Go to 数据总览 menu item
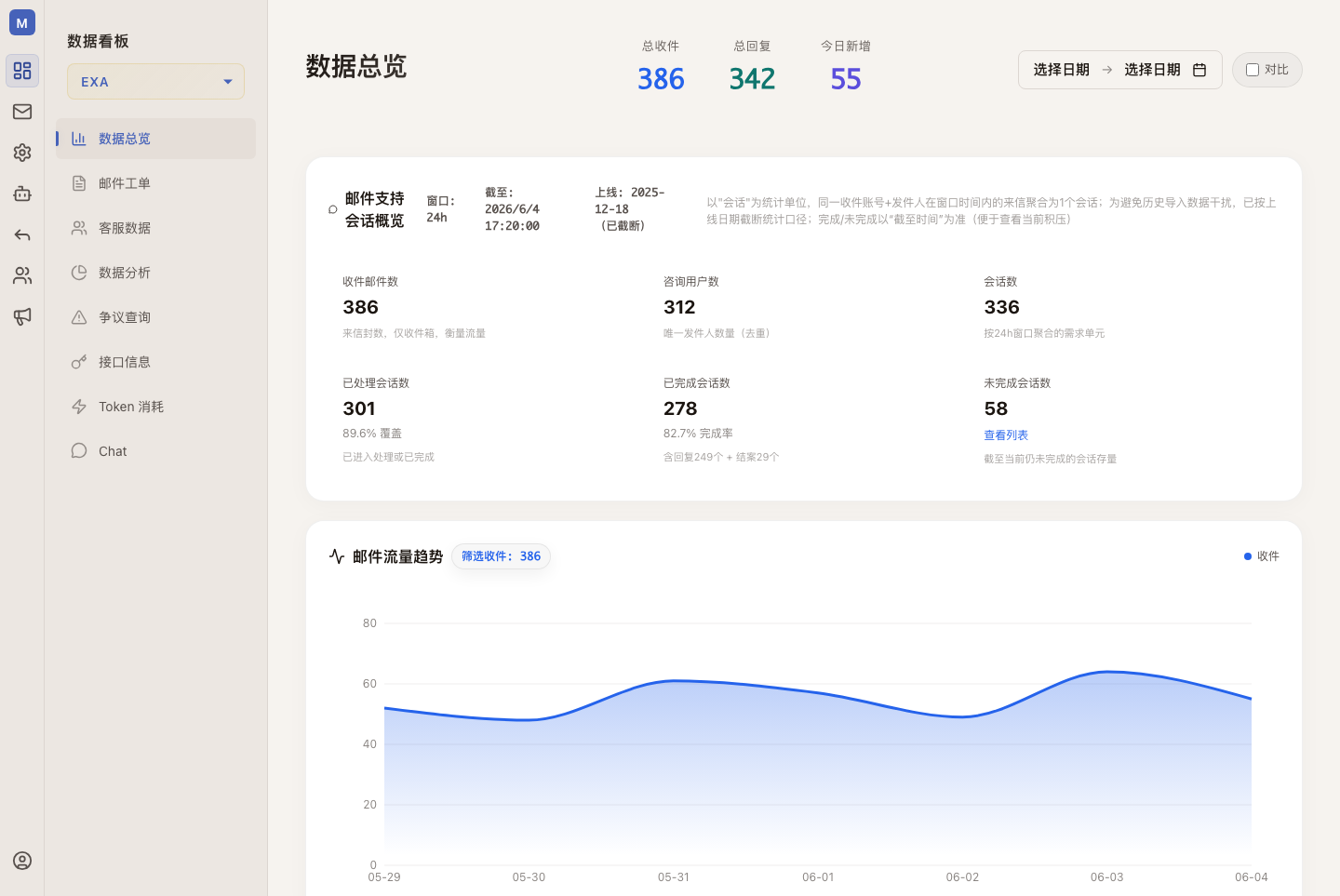1340x896 pixels. [x=155, y=139]
